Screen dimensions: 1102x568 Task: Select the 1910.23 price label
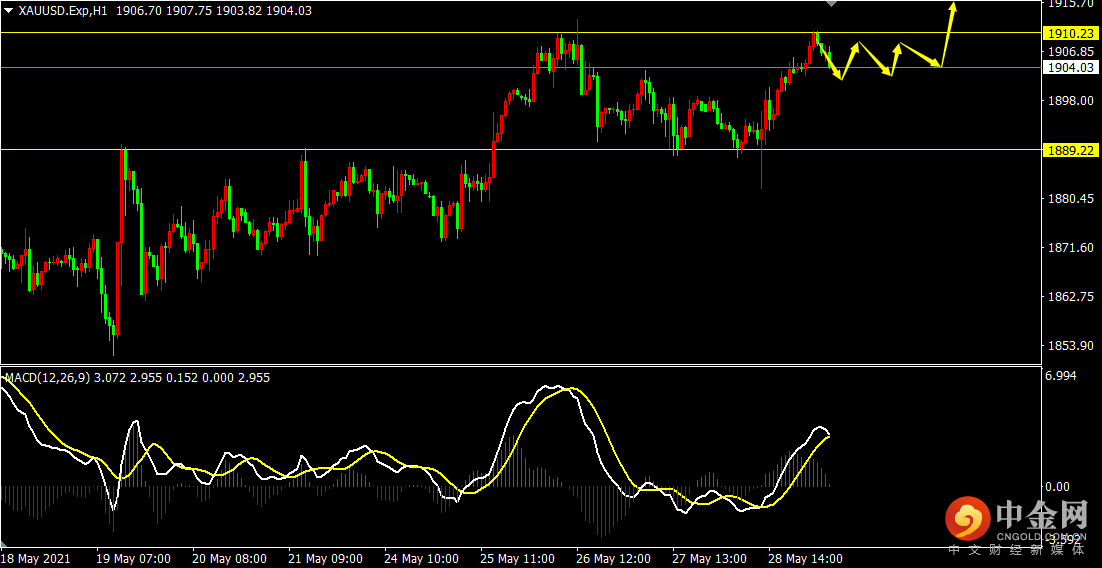coord(1070,33)
